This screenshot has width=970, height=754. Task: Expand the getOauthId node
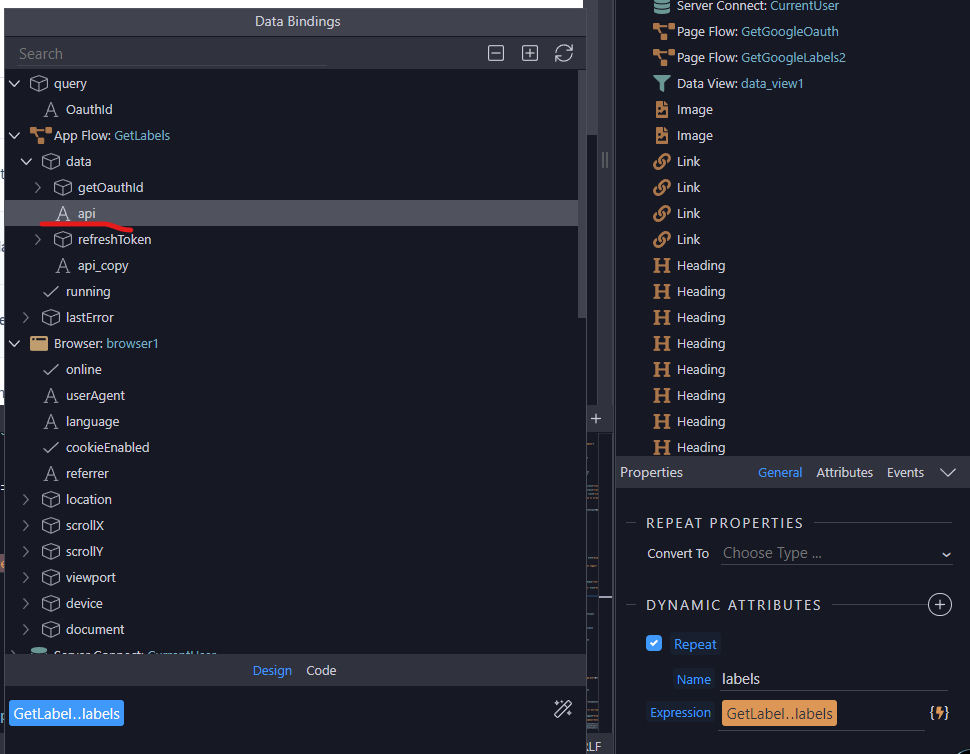[x=38, y=188]
